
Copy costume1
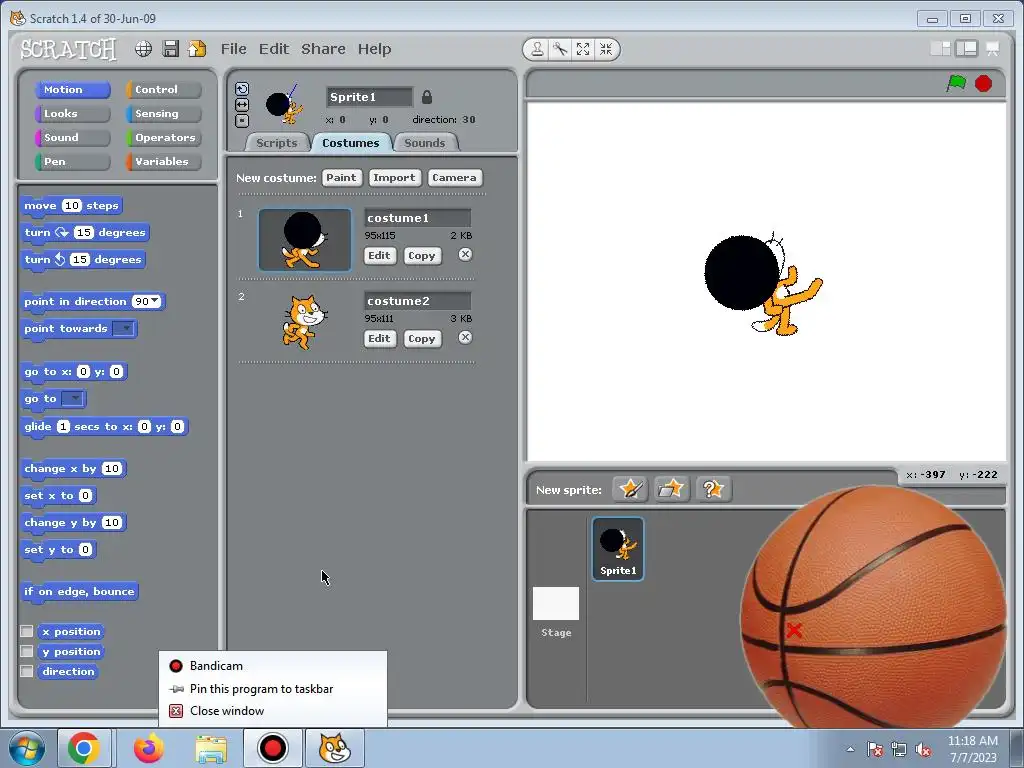point(422,255)
